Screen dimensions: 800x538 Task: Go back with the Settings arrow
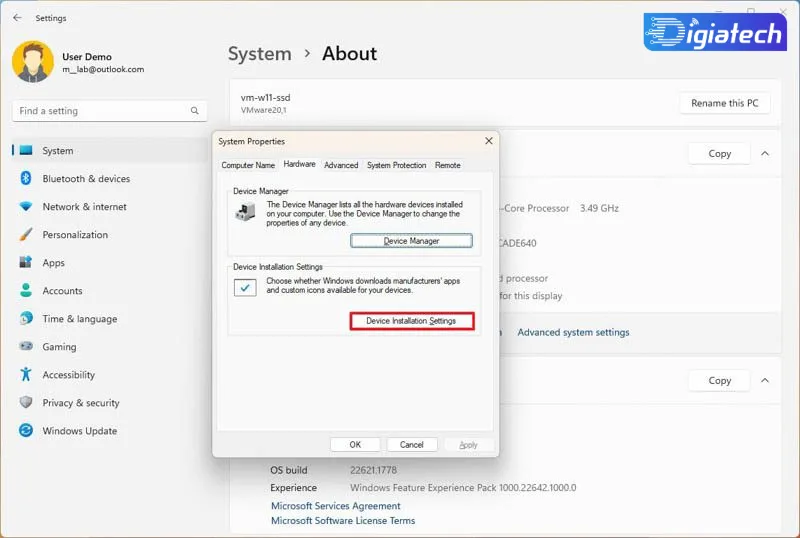17,18
